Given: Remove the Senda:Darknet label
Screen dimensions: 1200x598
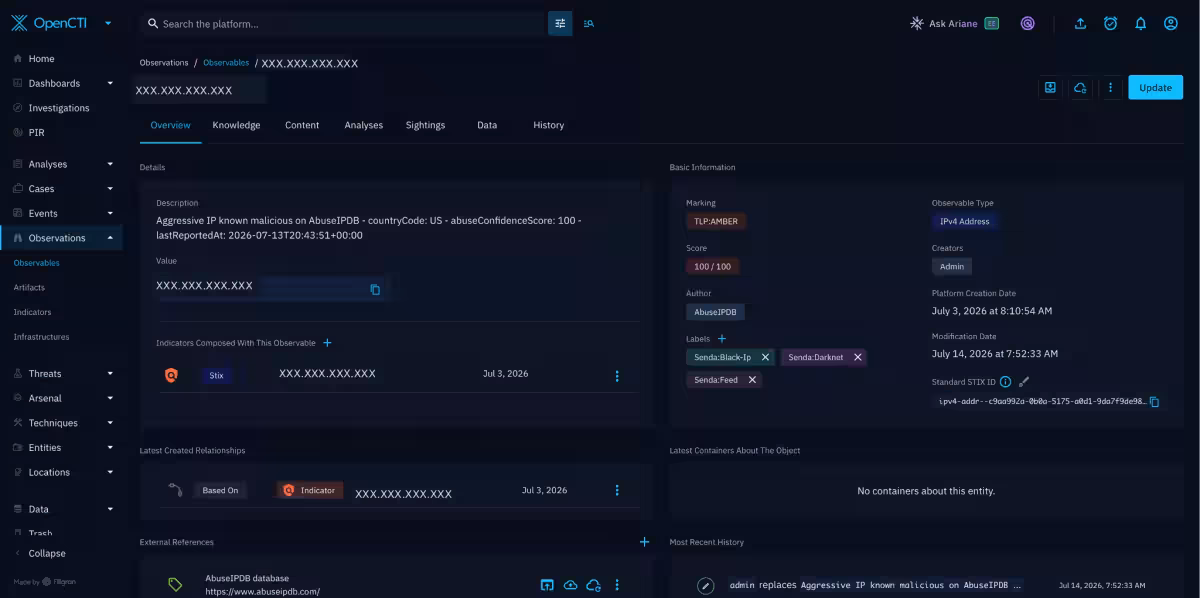Looking at the screenshot, I should [858, 357].
